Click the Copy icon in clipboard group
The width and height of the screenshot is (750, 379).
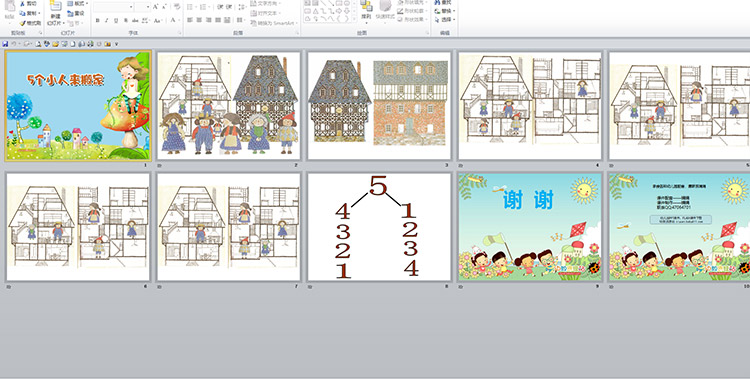(x=23, y=13)
